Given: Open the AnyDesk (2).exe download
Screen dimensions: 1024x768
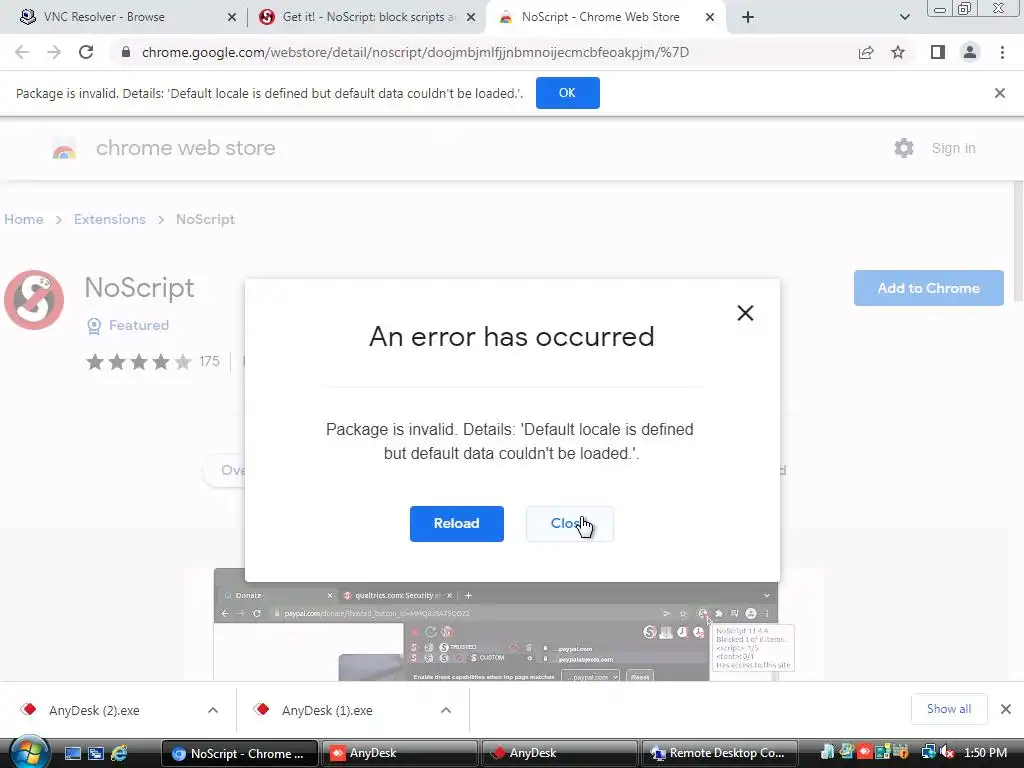Looking at the screenshot, I should [94, 710].
